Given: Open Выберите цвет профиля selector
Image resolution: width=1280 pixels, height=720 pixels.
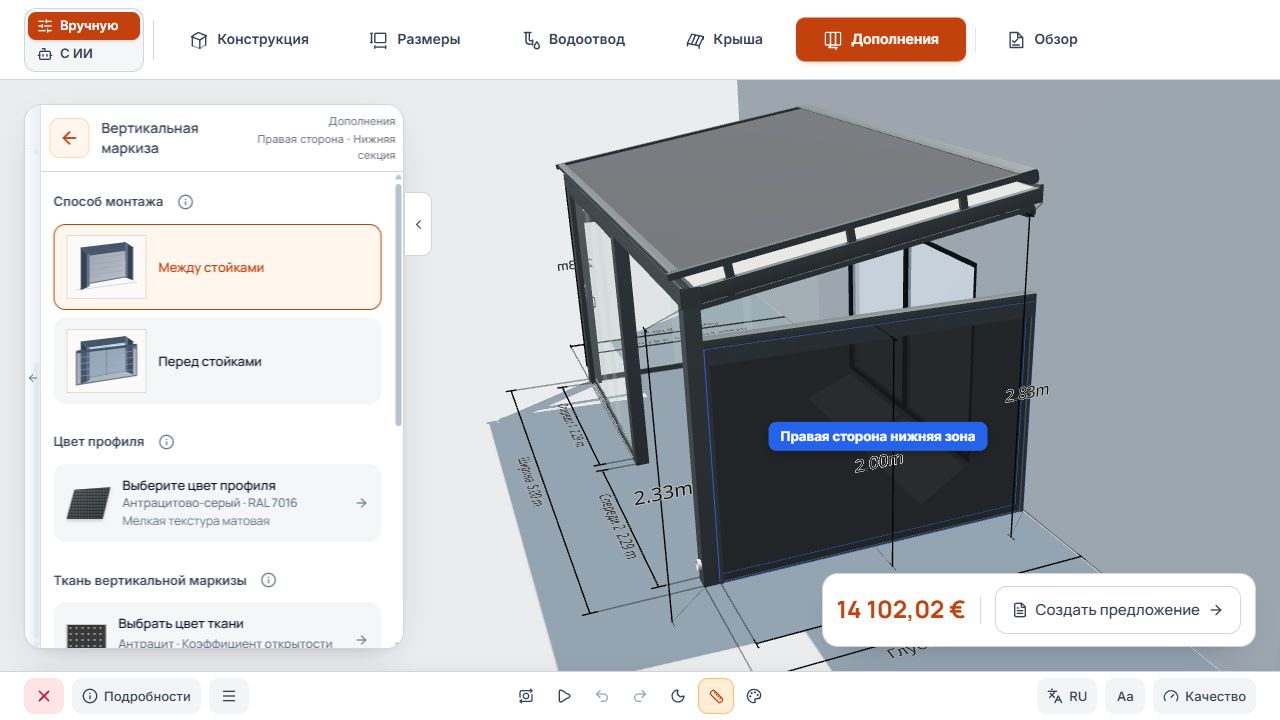Looking at the screenshot, I should [x=217, y=503].
